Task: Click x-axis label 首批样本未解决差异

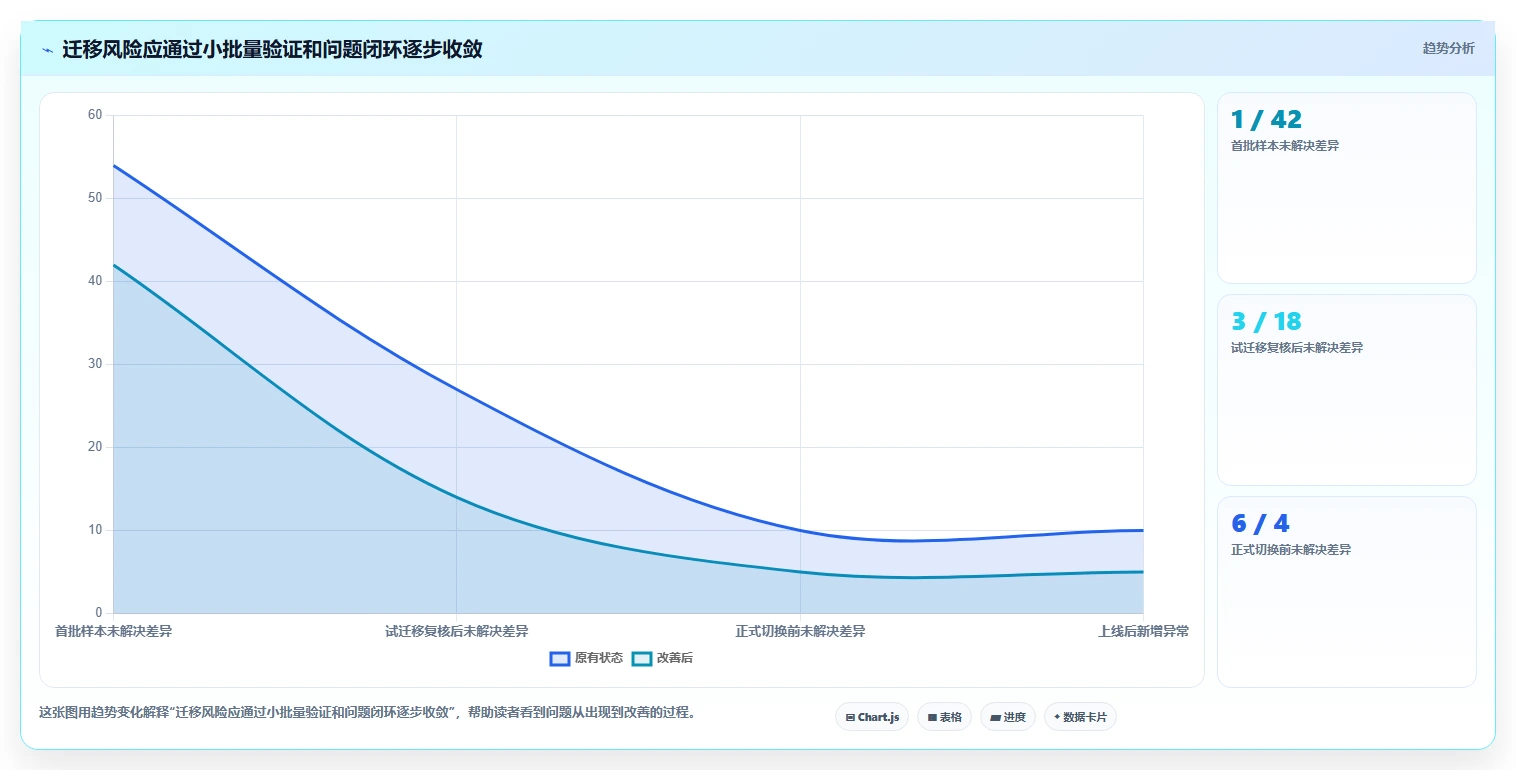Action: point(113,631)
